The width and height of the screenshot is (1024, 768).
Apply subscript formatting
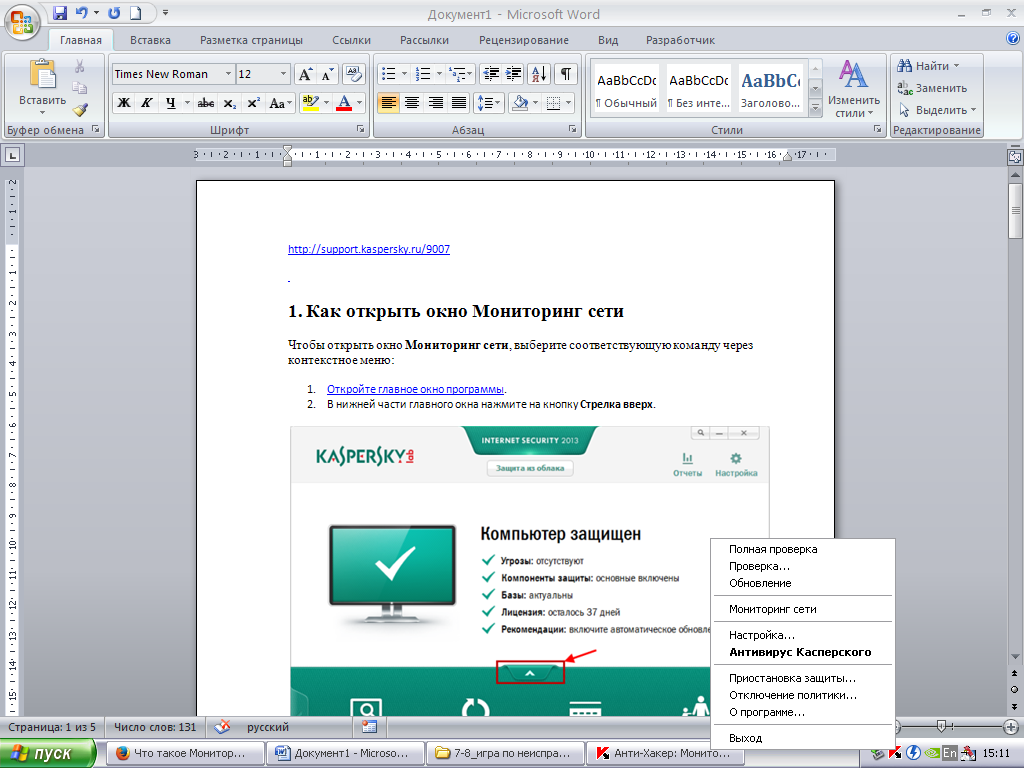click(x=230, y=103)
